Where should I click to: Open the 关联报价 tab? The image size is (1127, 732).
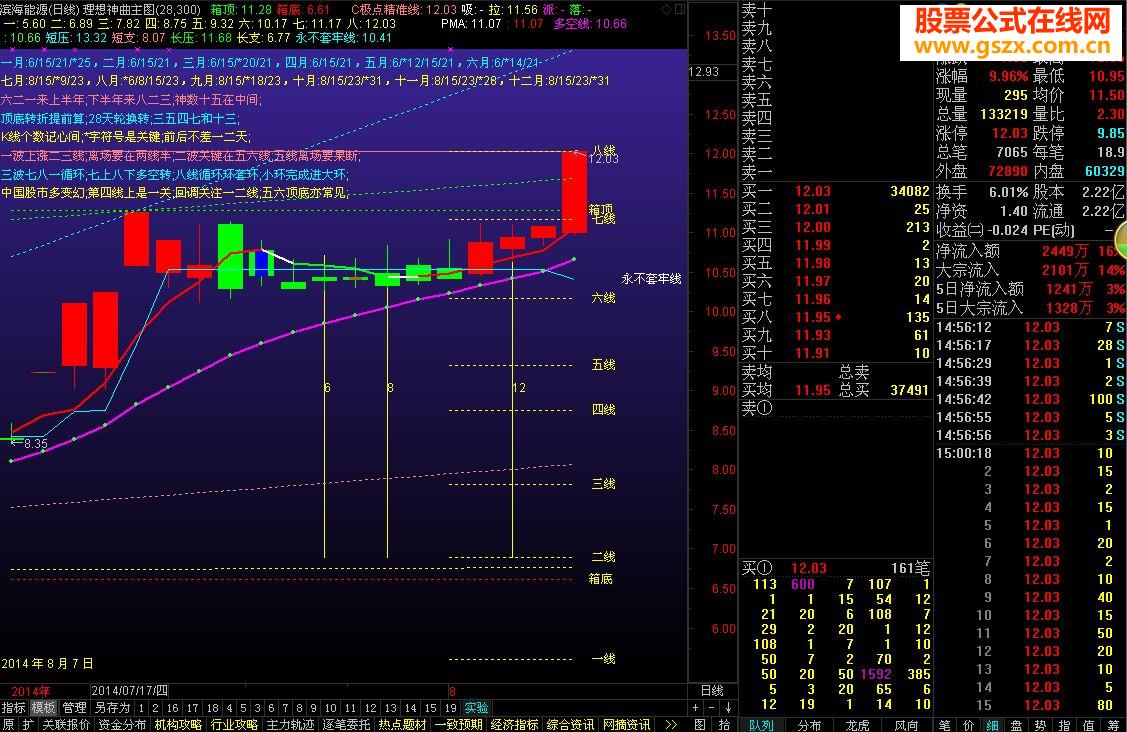click(x=66, y=725)
